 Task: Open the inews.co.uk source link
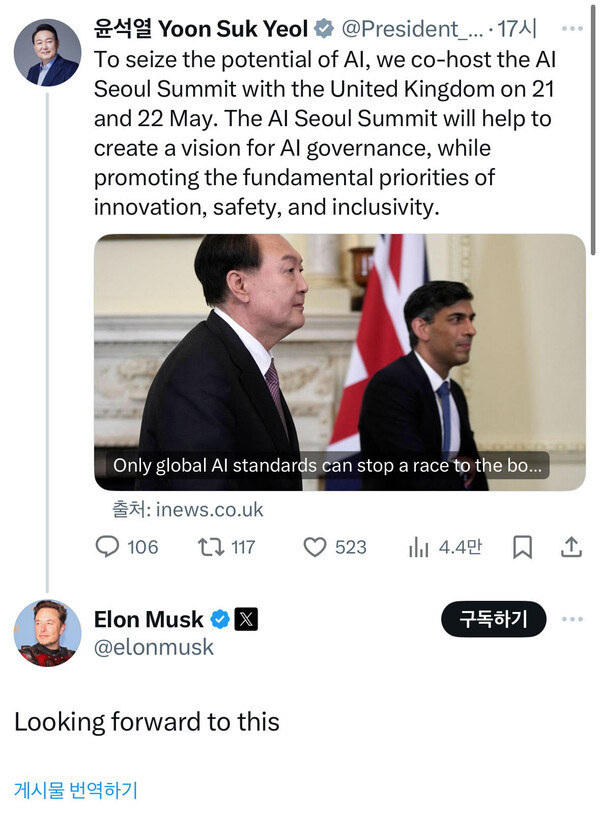coord(209,510)
